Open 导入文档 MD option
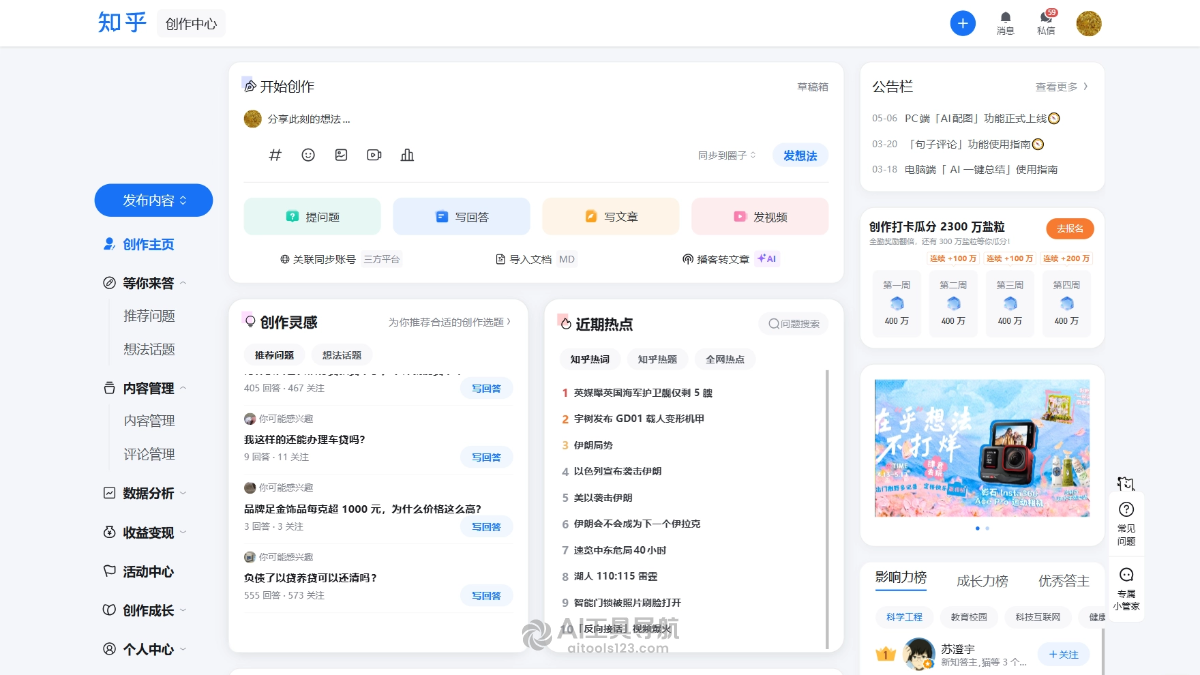1200x675 pixels. coord(536,259)
